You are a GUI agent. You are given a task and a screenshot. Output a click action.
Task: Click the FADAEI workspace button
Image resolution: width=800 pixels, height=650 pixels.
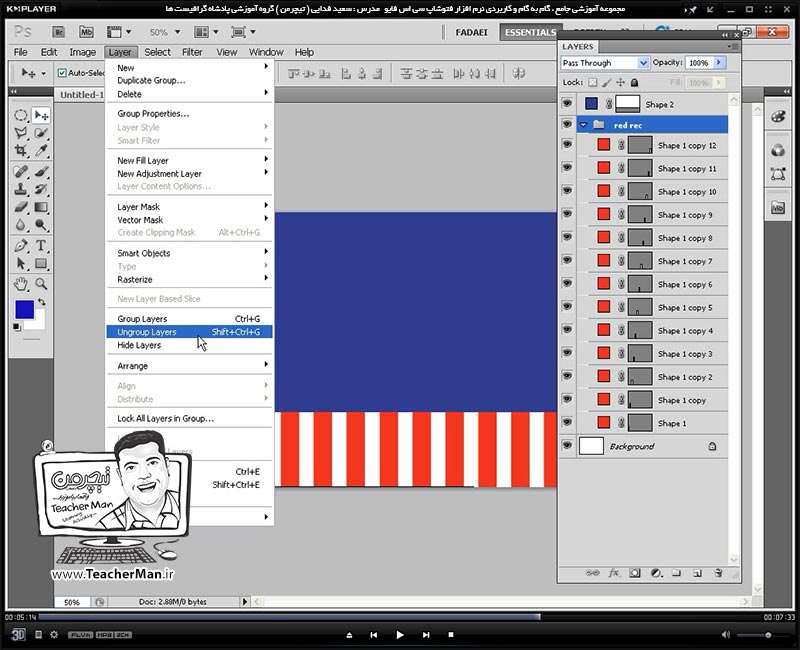tap(471, 32)
